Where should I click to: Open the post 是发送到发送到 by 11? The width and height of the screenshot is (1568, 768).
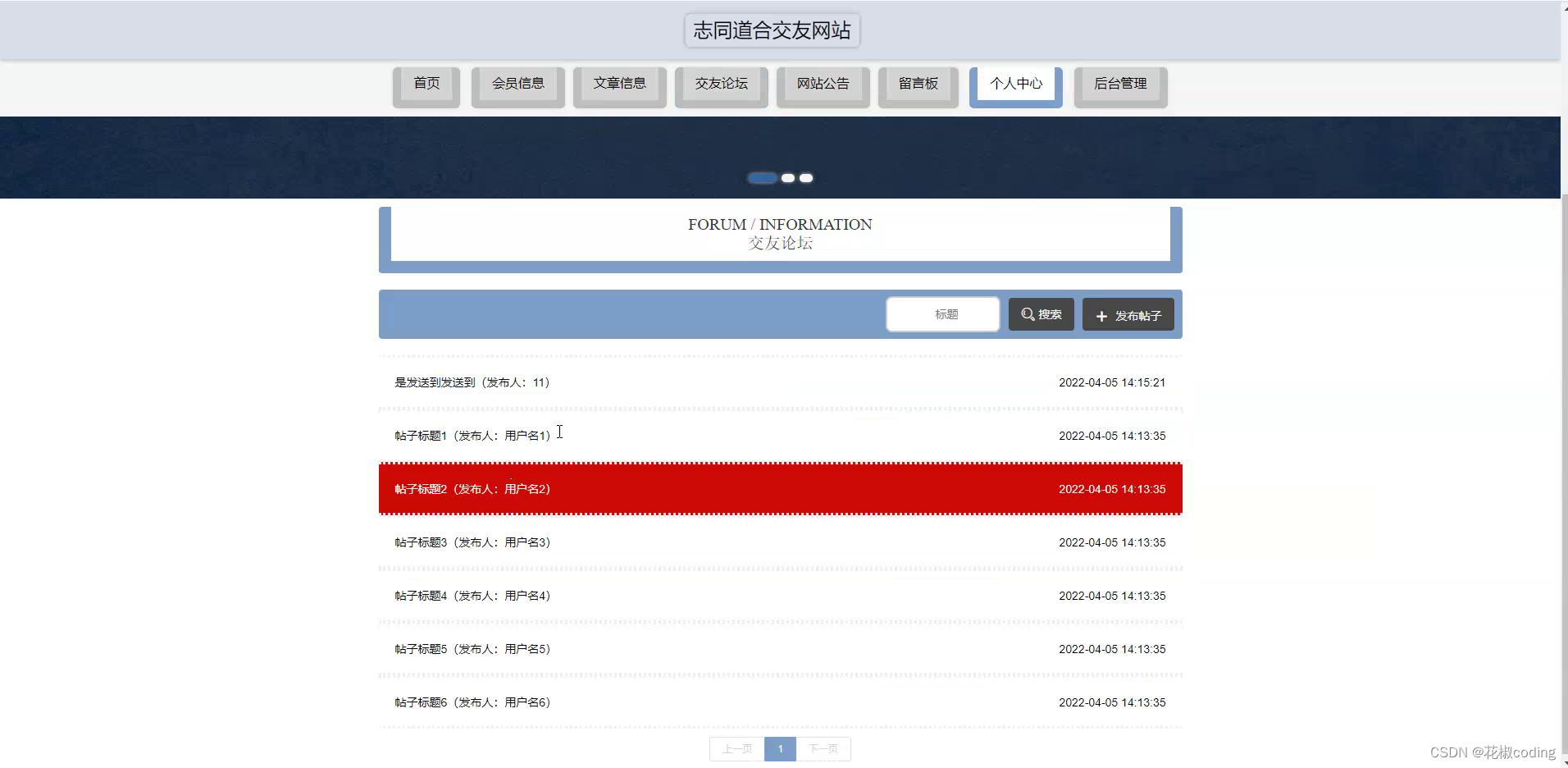click(781, 382)
